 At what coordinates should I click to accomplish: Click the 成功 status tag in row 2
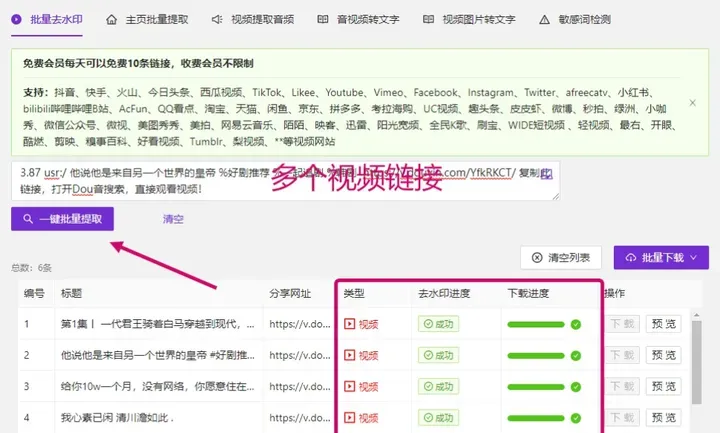pyautogui.click(x=439, y=355)
